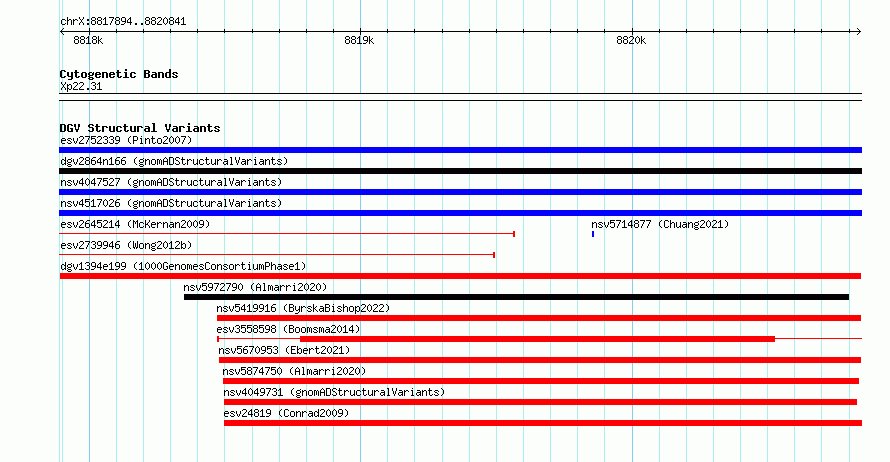This screenshot has height=462, width=890.
Task: Click the red bar under dgv1394e199
Action: tap(460, 276)
